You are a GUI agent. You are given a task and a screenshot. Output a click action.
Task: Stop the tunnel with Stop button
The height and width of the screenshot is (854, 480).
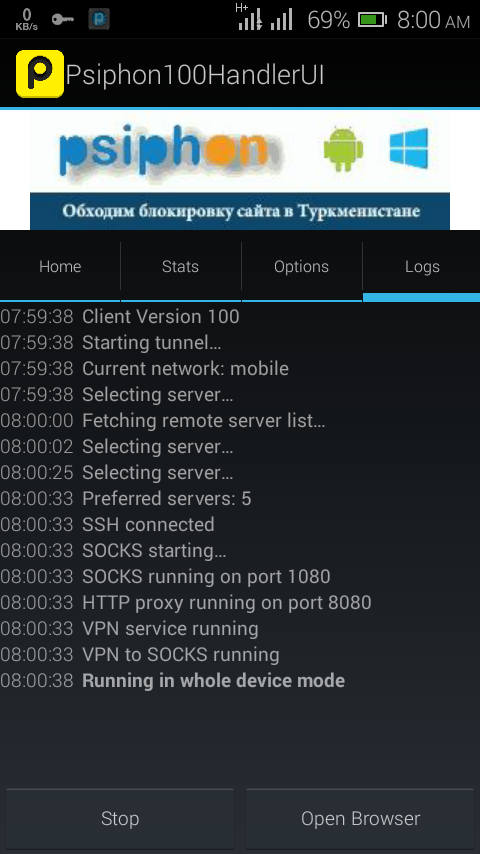(120, 819)
